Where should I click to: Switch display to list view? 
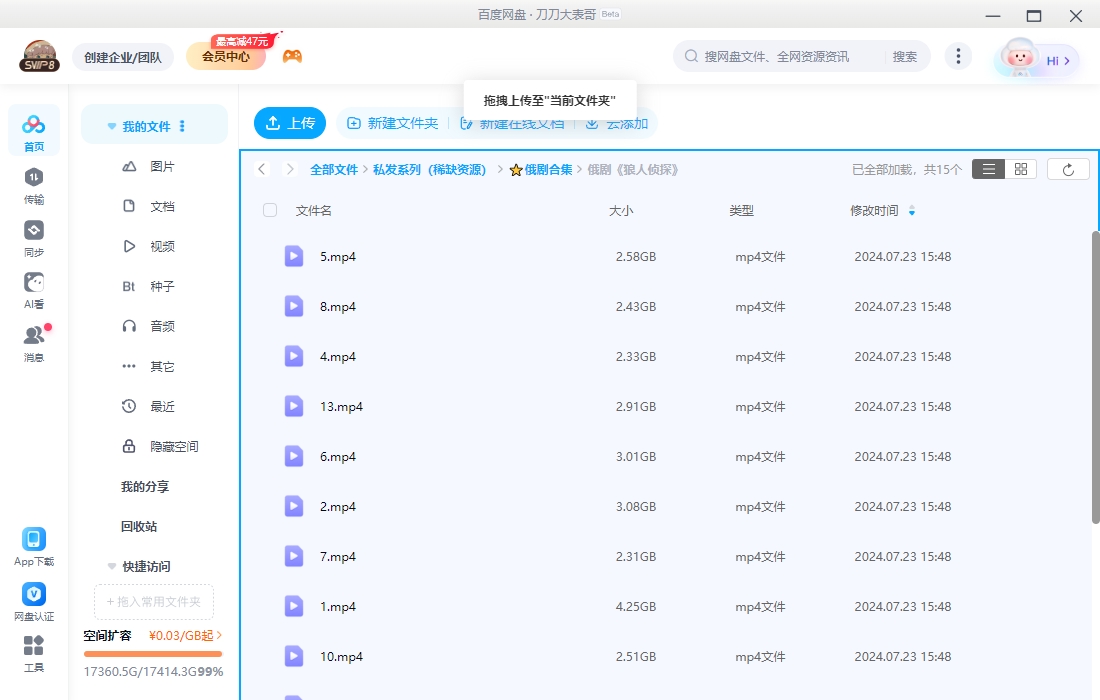click(988, 168)
